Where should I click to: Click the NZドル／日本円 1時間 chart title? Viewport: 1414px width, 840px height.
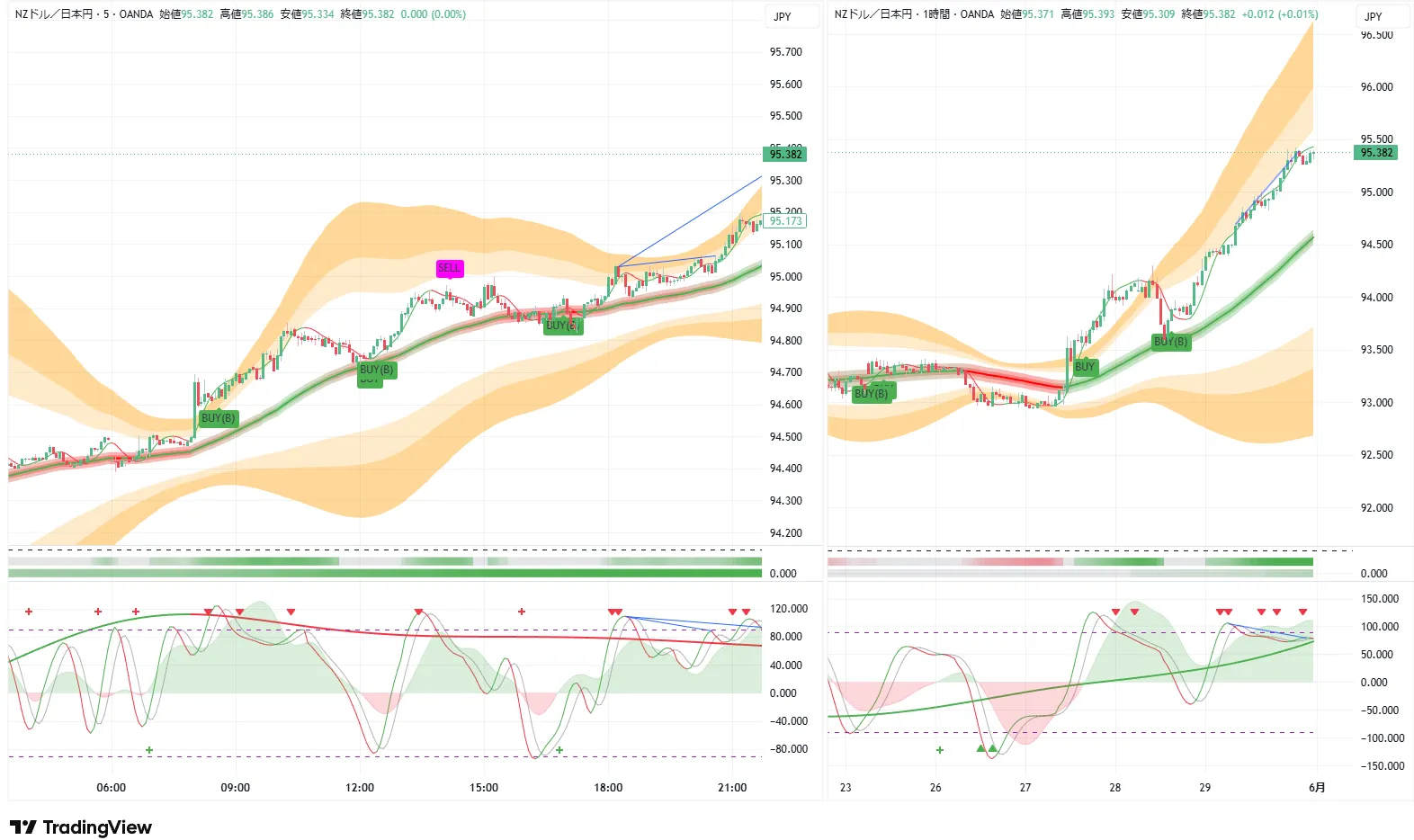914,14
